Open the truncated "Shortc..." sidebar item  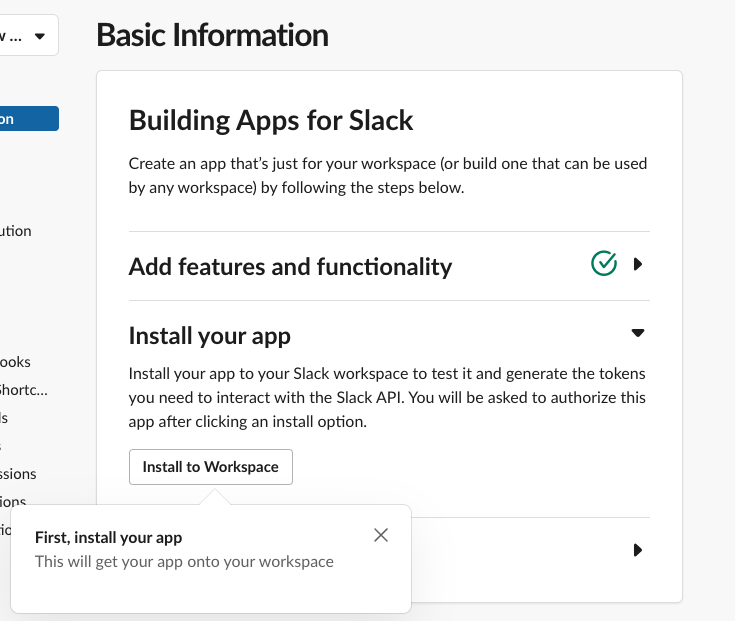pyautogui.click(x=23, y=390)
